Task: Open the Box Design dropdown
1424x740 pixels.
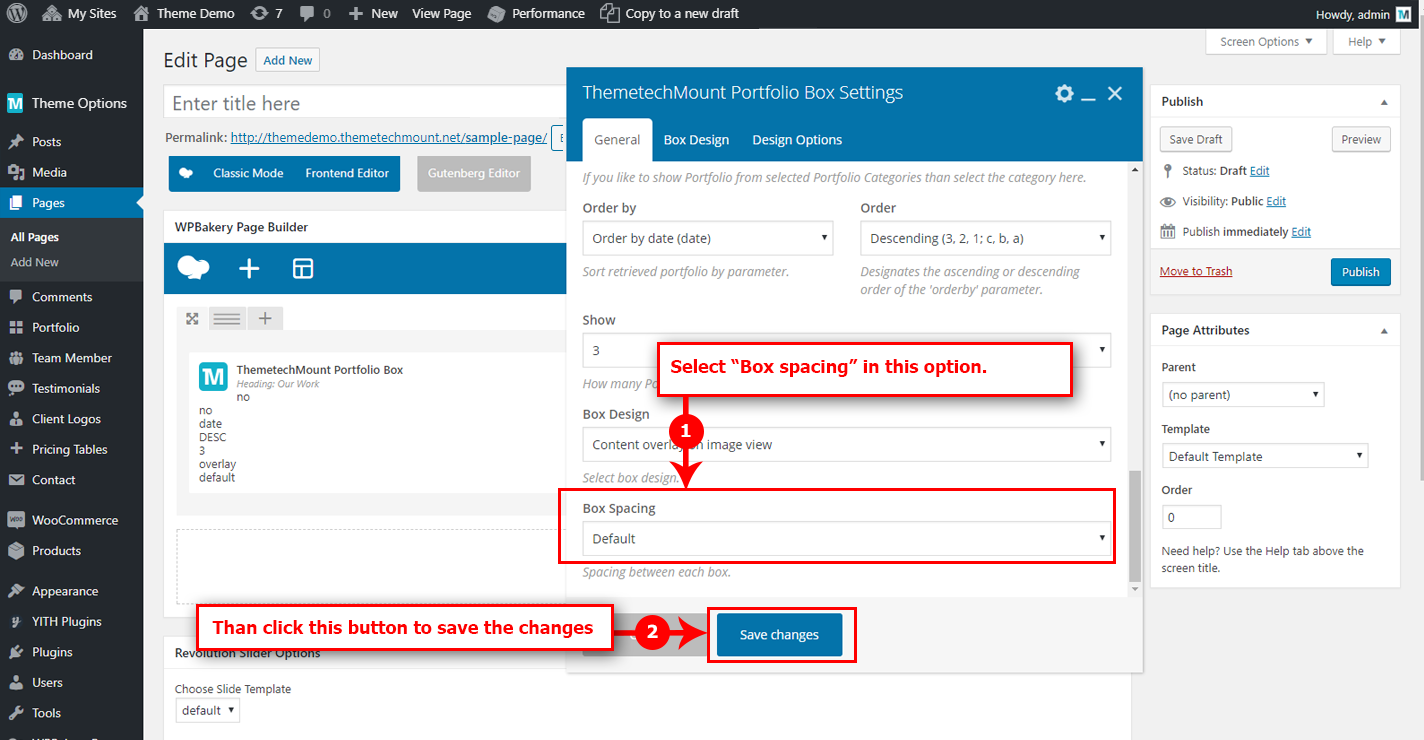Action: pos(846,445)
